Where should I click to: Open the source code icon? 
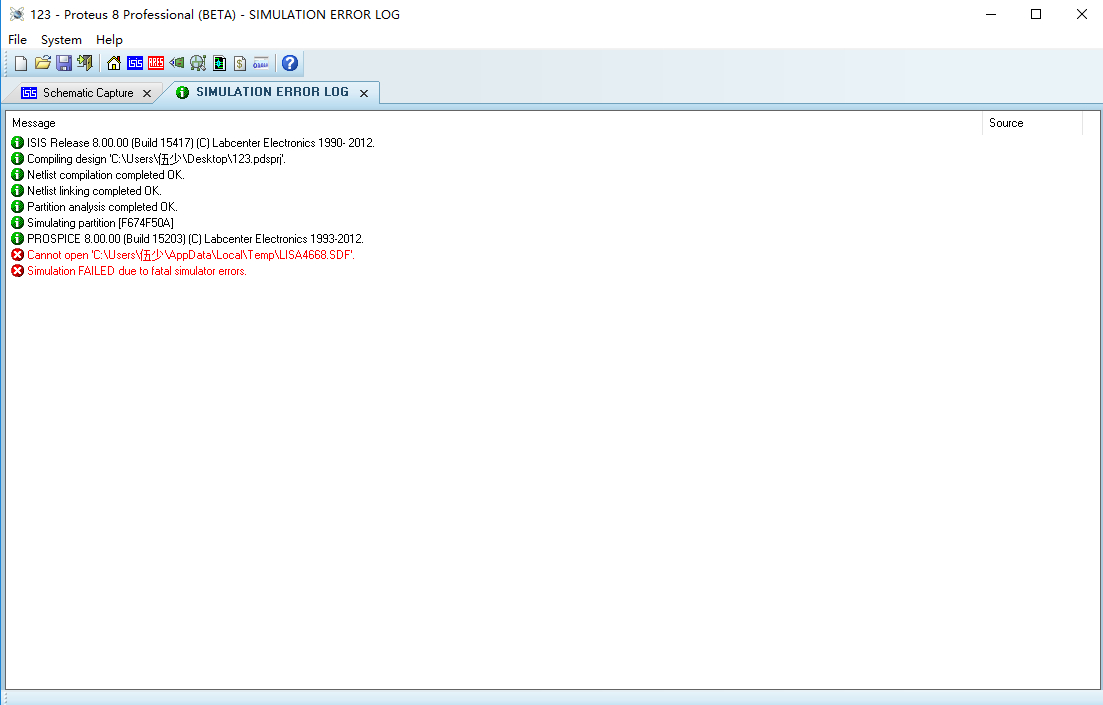(x=261, y=63)
